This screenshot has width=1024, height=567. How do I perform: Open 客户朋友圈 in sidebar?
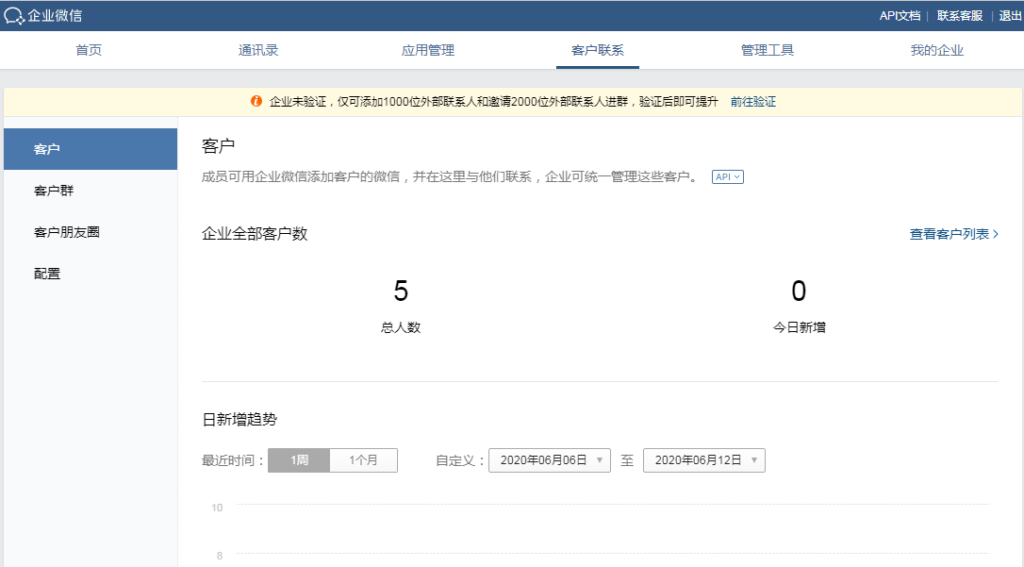tap(67, 232)
